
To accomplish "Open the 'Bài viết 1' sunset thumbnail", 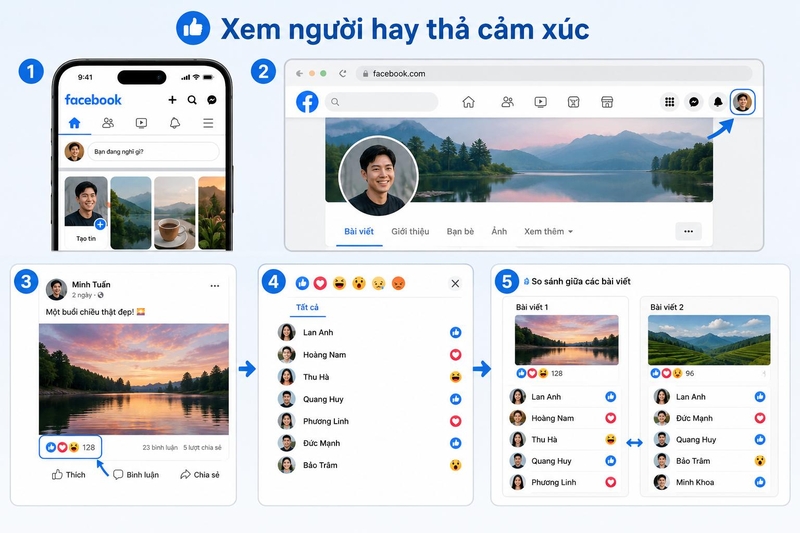I will pos(566,340).
